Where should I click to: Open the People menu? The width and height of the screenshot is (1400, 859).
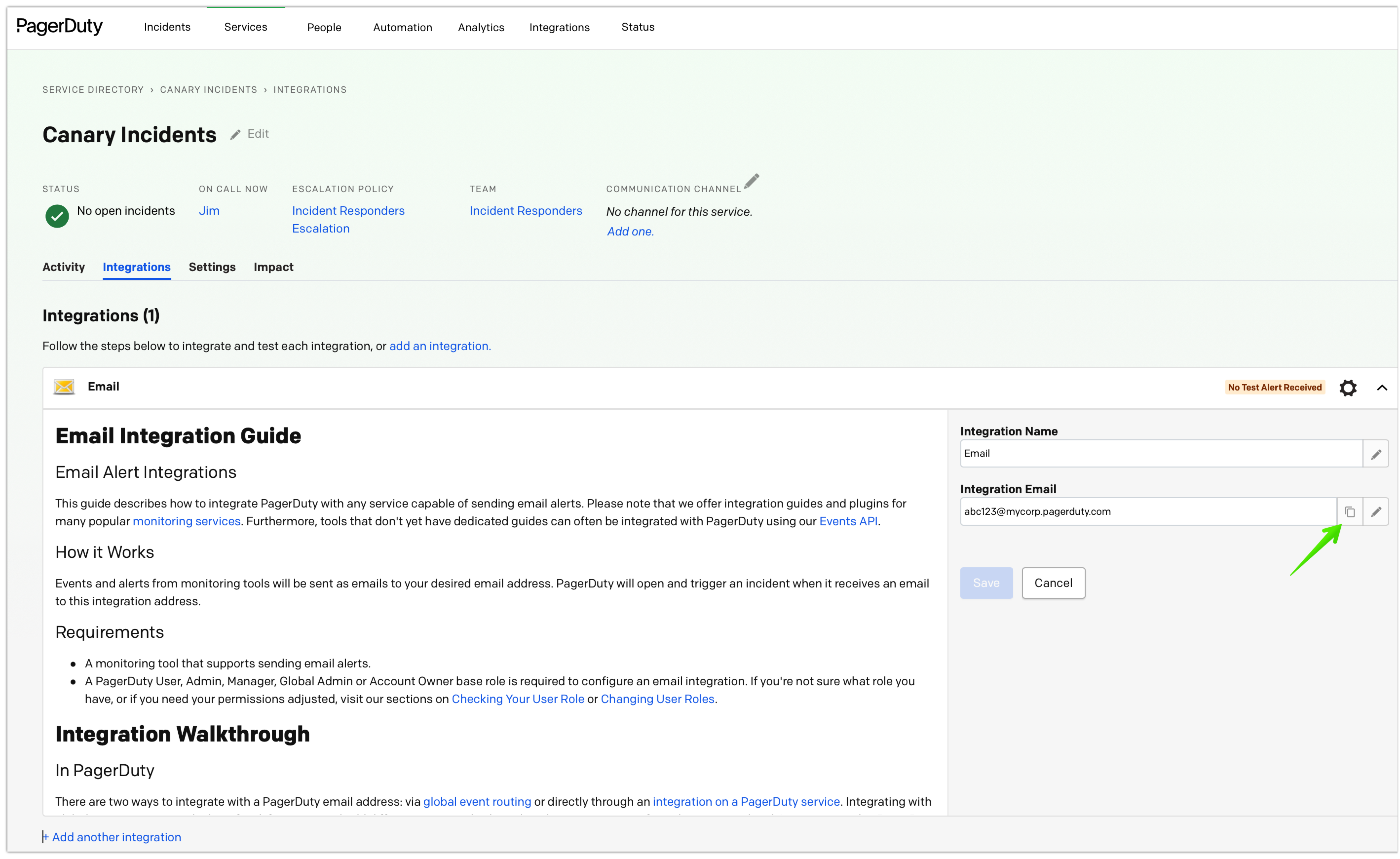324,27
